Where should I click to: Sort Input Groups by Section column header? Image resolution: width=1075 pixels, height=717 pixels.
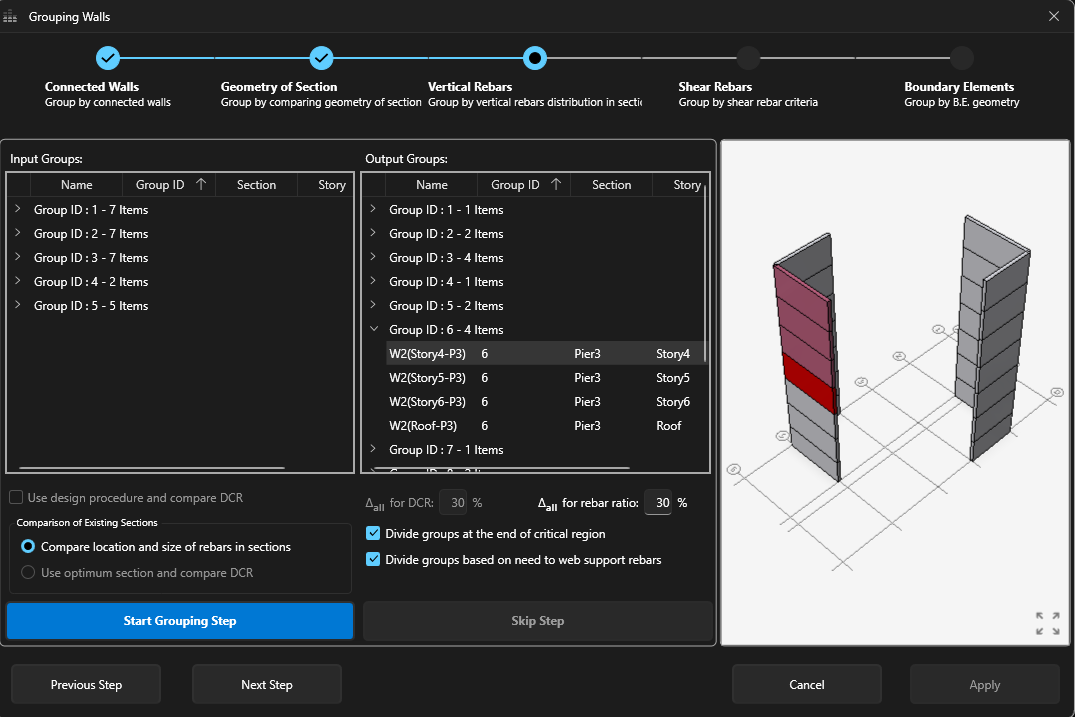pos(256,185)
